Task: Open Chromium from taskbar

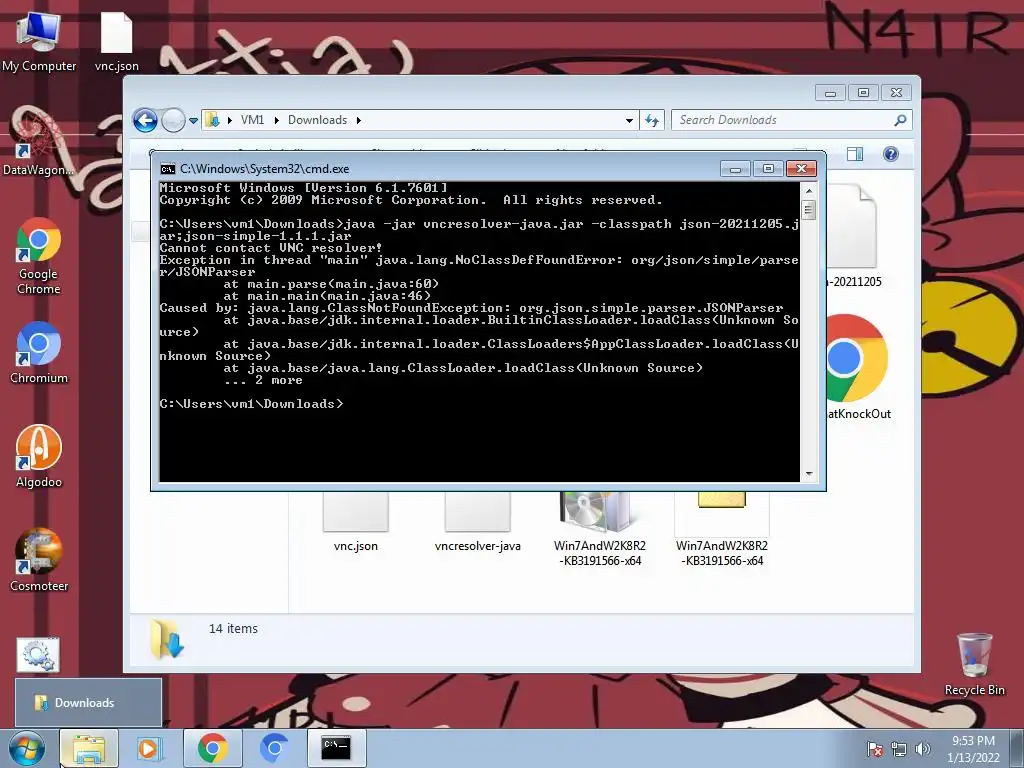Action: (x=274, y=748)
